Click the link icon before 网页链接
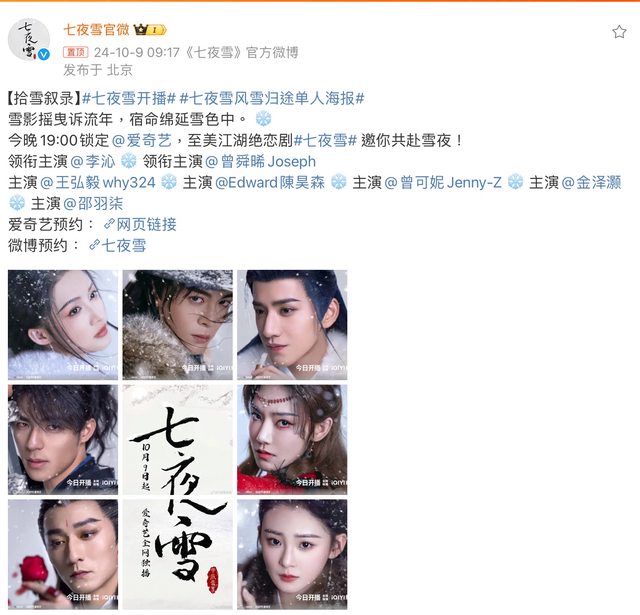The height and width of the screenshot is (615, 640). [x=109, y=224]
